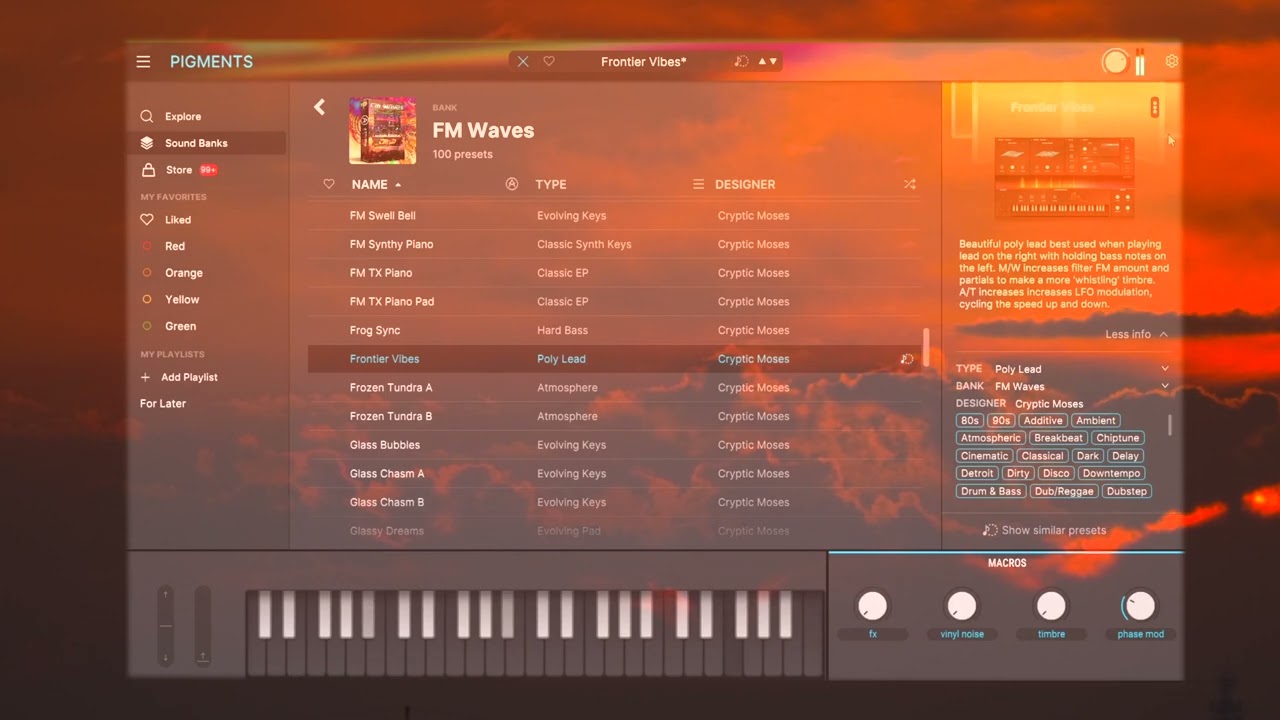This screenshot has width=1280, height=720.
Task: Toggle the Chiptune tag
Action: point(1117,438)
